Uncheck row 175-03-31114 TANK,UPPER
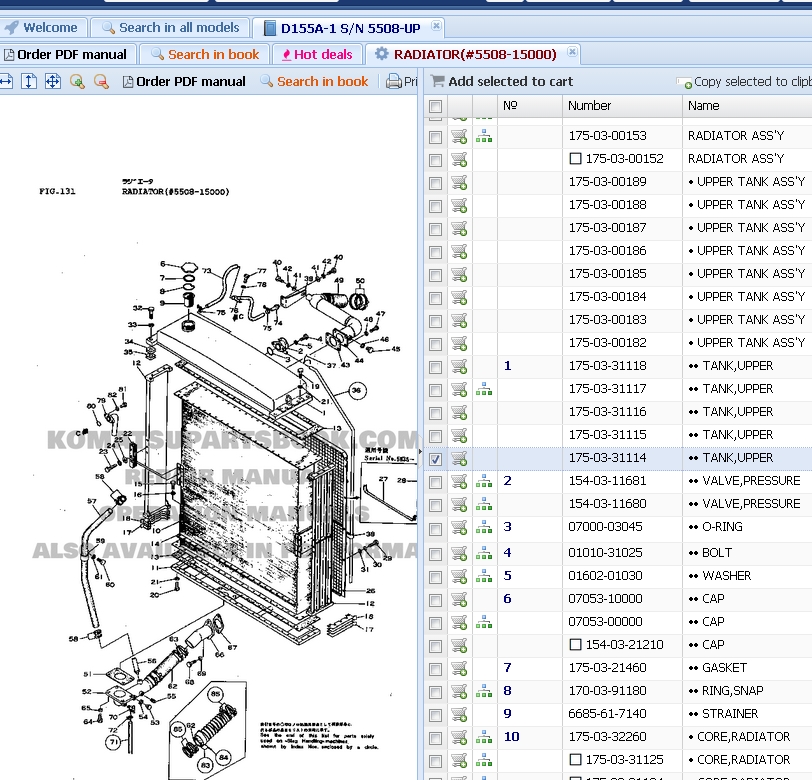Image resolution: width=812 pixels, height=780 pixels. pyautogui.click(x=436, y=459)
